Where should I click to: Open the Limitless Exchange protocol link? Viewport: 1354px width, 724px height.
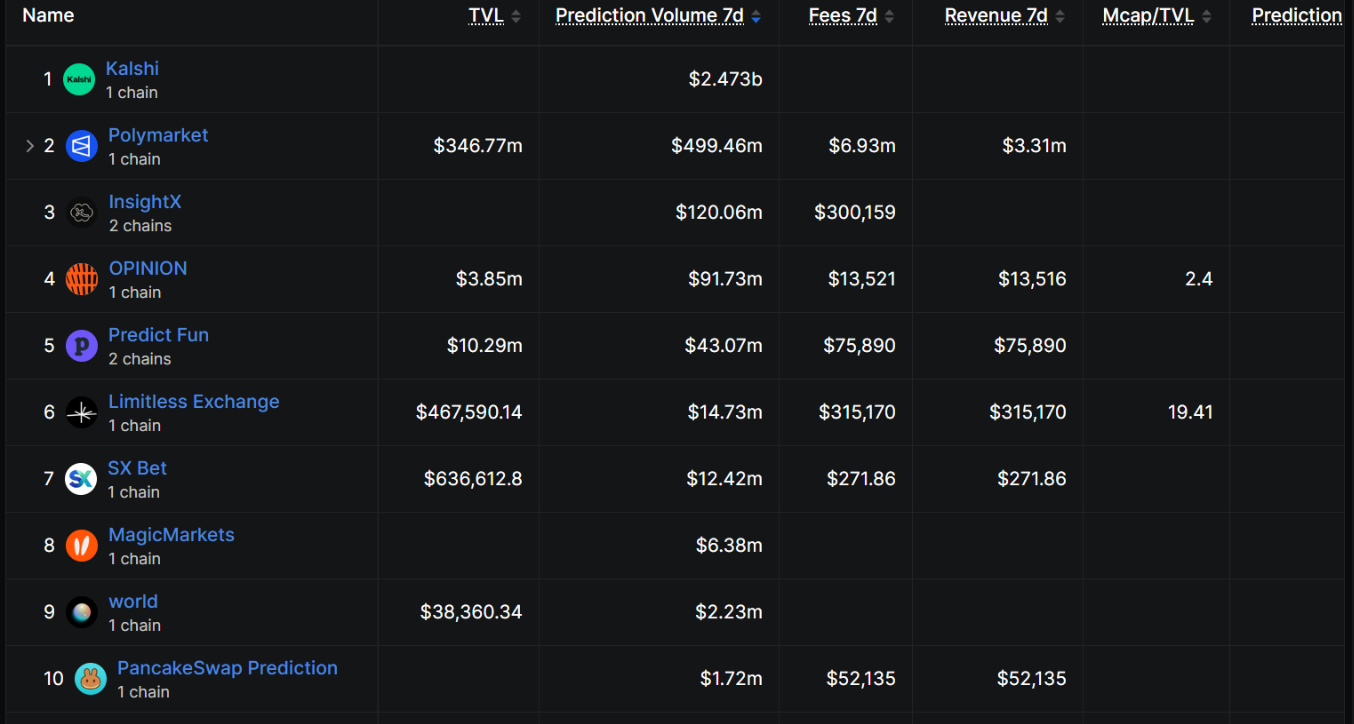[194, 402]
